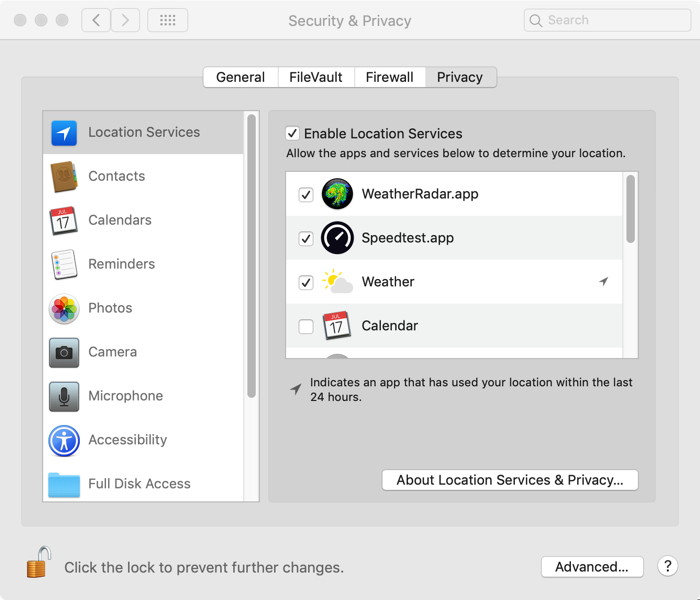700x600 pixels.
Task: Select Location Services in the sidebar
Action: click(x=143, y=132)
